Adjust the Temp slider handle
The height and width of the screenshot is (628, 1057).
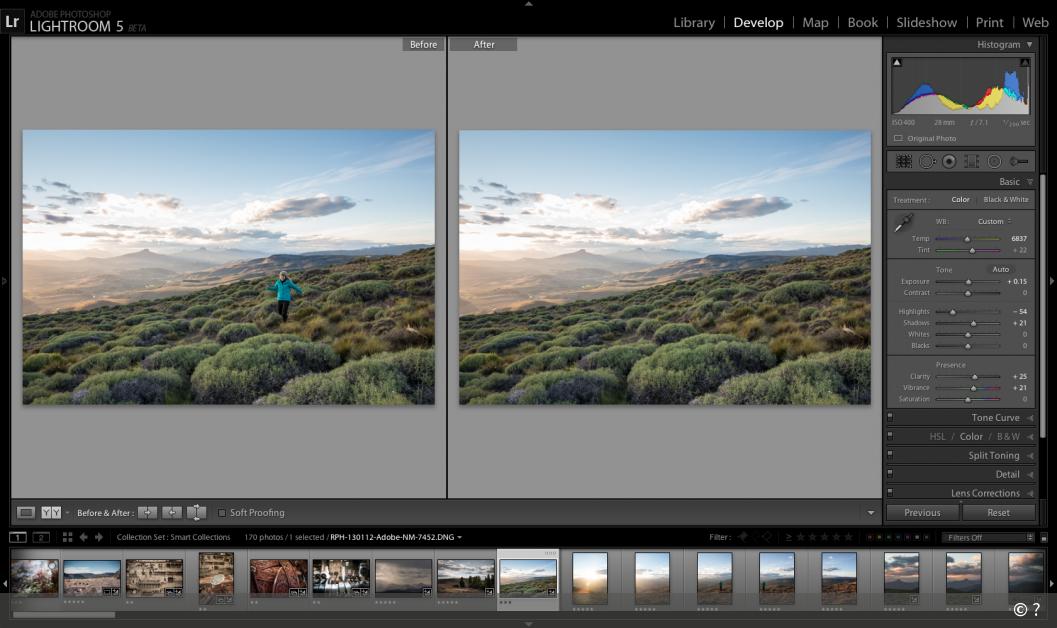[x=967, y=239]
